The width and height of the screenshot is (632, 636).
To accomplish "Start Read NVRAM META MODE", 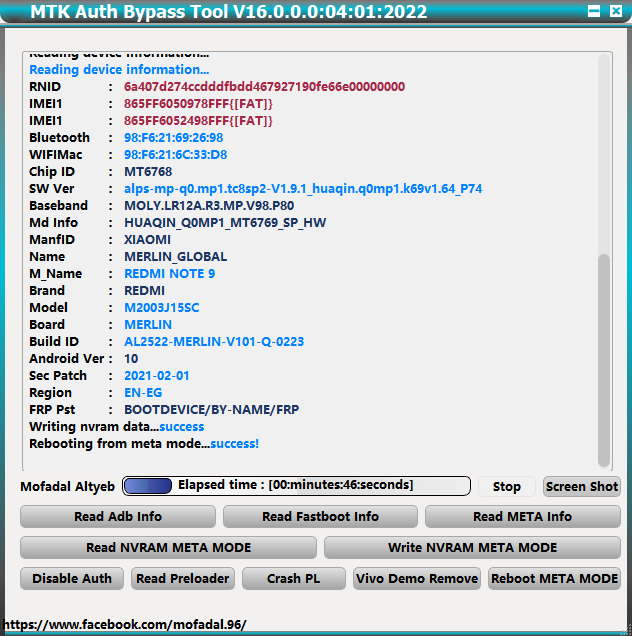I will (168, 548).
